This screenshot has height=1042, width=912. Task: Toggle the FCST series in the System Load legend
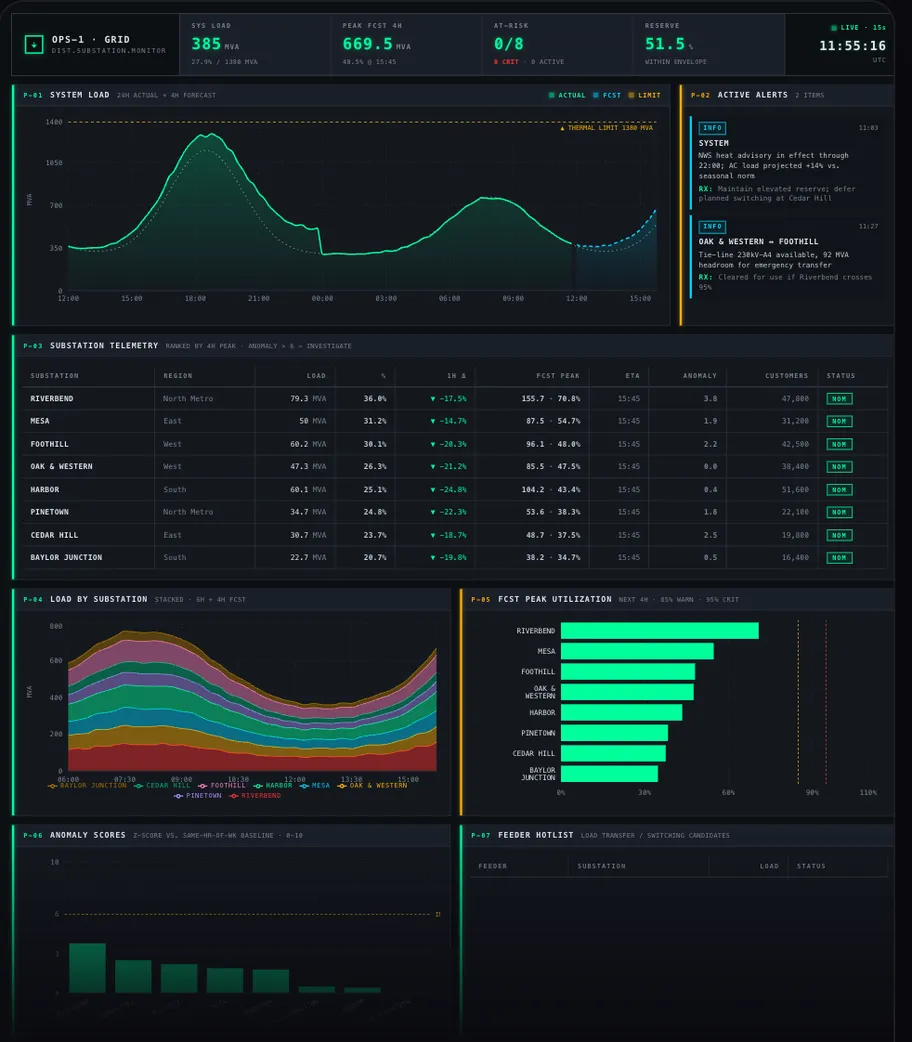click(607, 95)
